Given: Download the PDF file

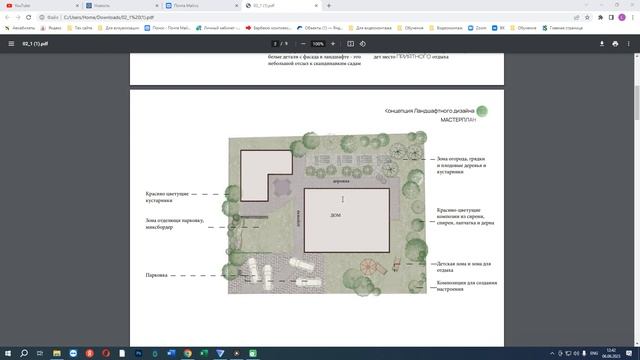Looking at the screenshot, I should coord(602,44).
